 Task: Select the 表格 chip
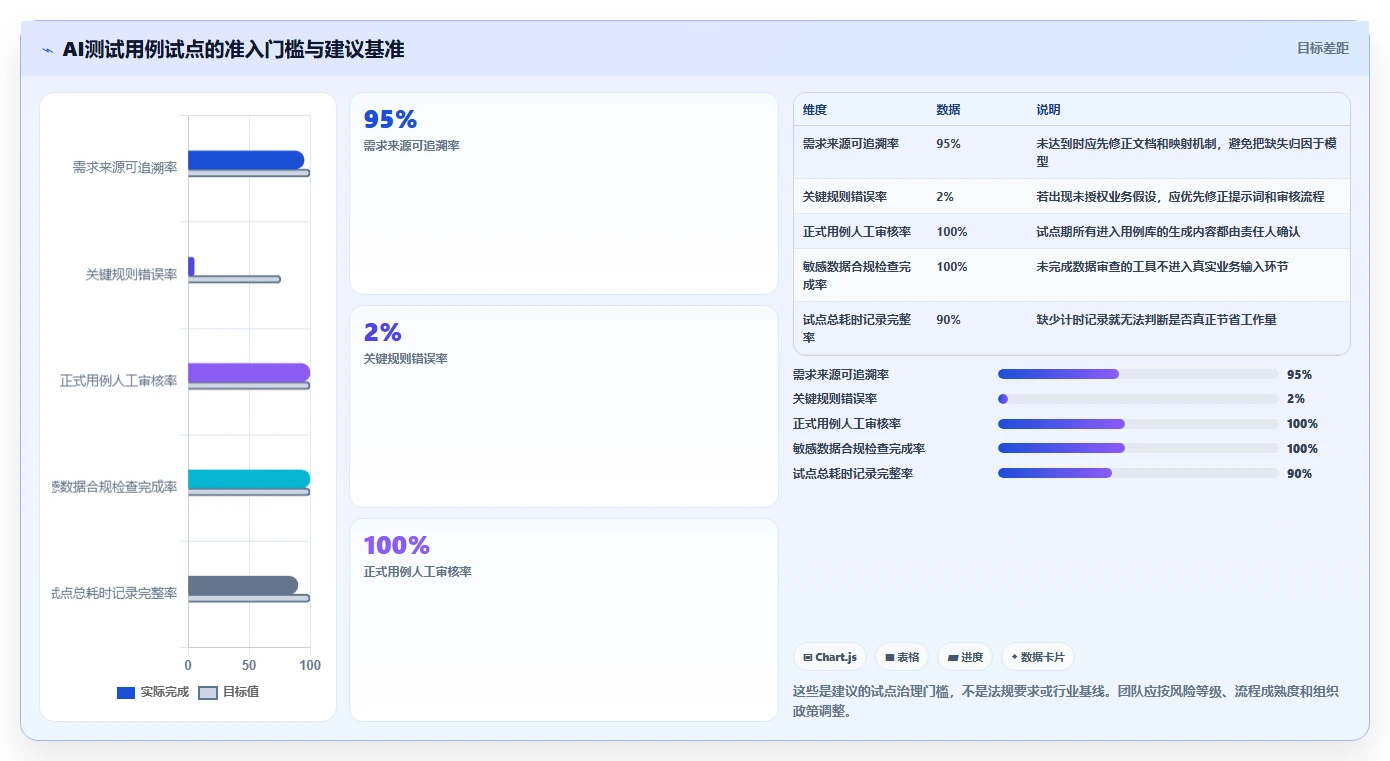[x=902, y=657]
